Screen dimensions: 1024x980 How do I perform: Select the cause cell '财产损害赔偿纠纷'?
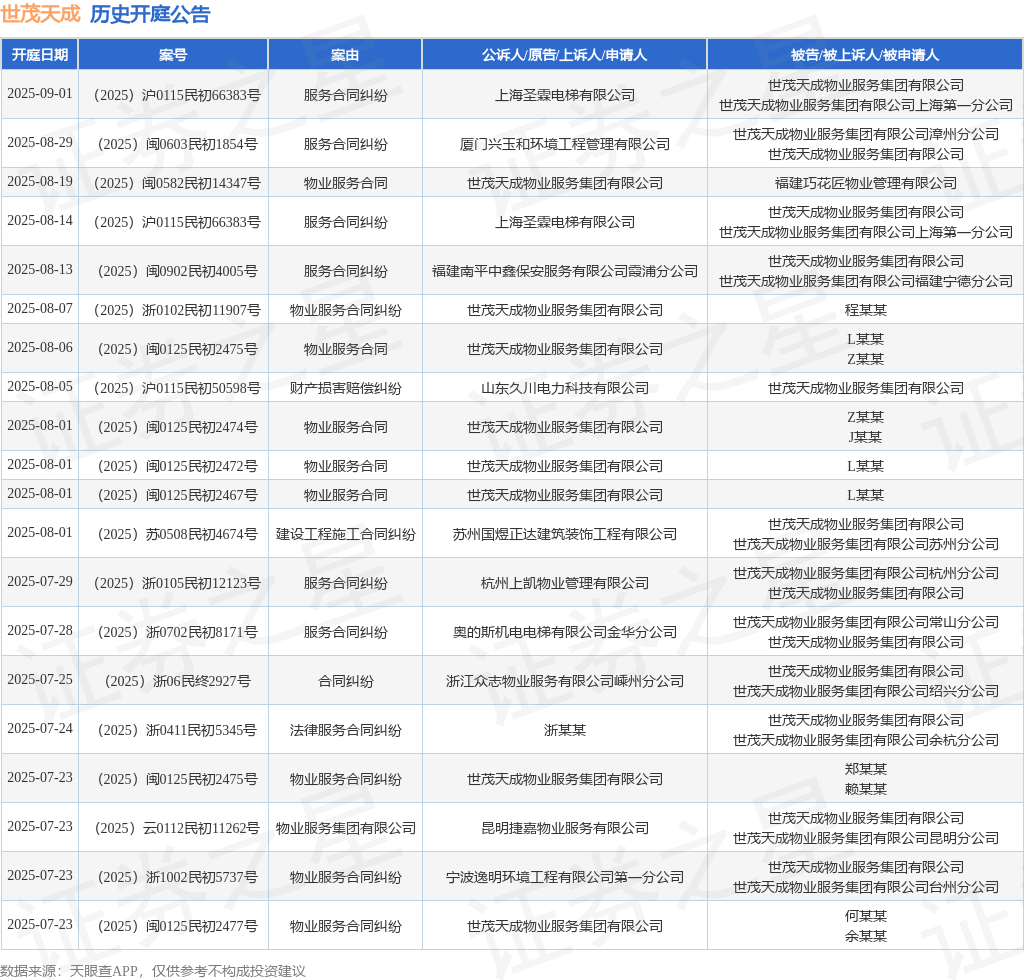coord(345,388)
